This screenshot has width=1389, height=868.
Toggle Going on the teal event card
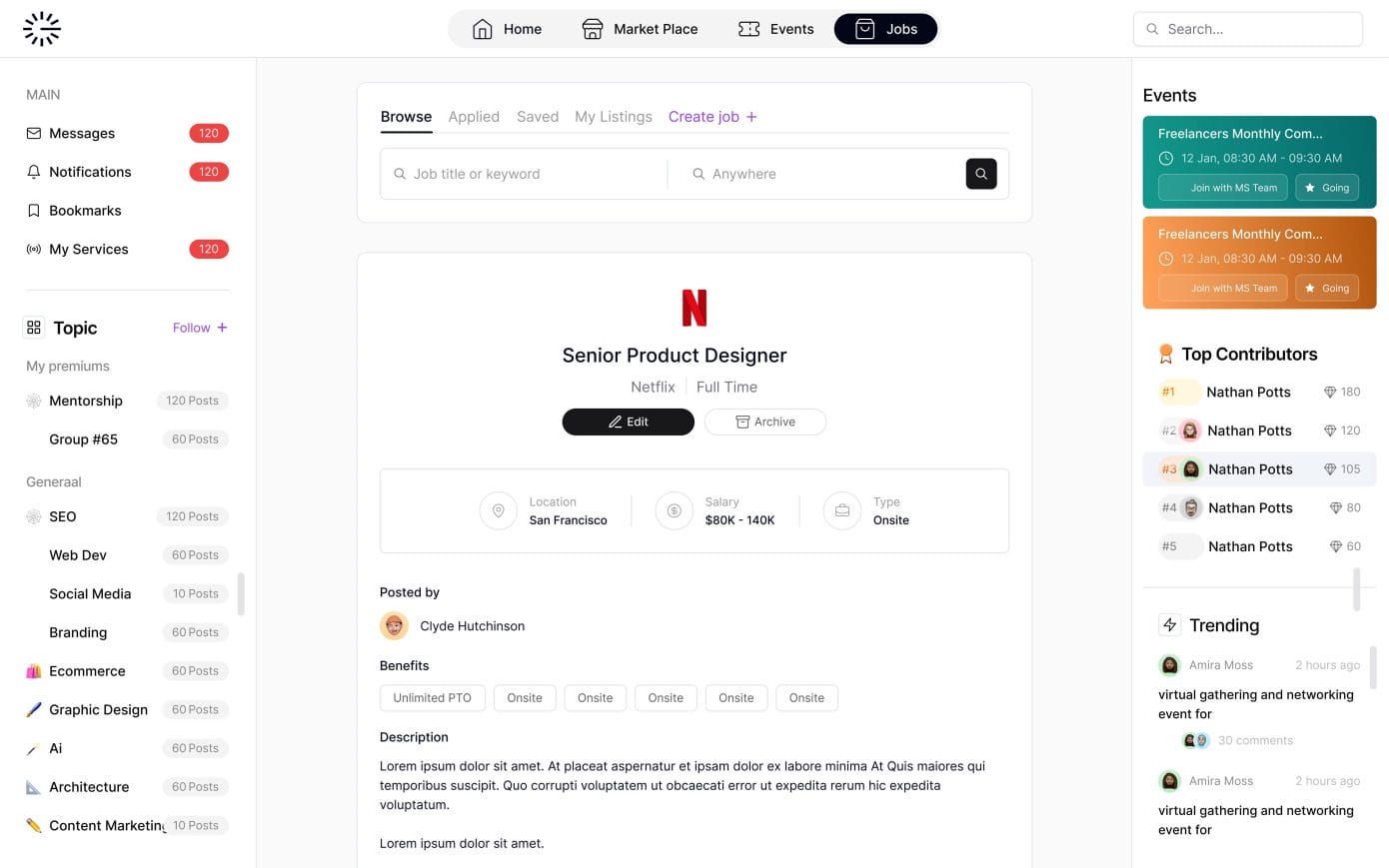click(1327, 188)
